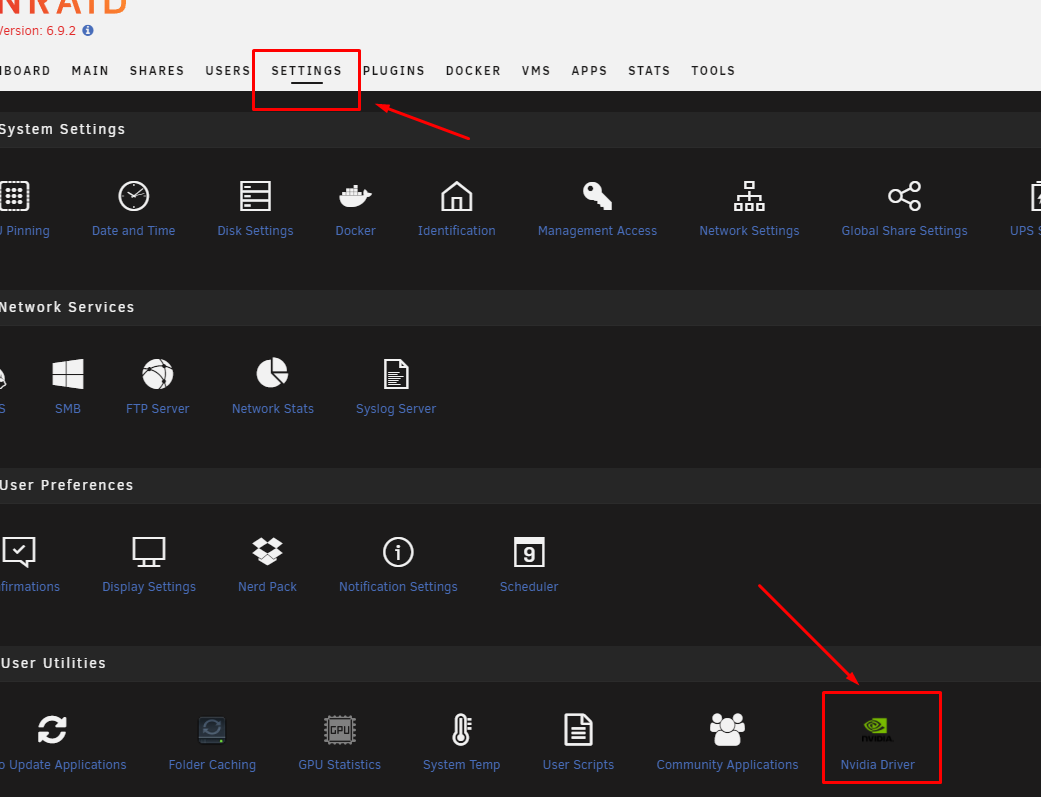This screenshot has width=1041, height=797.
Task: Click the System Temp thermometer icon
Action: [x=461, y=730]
